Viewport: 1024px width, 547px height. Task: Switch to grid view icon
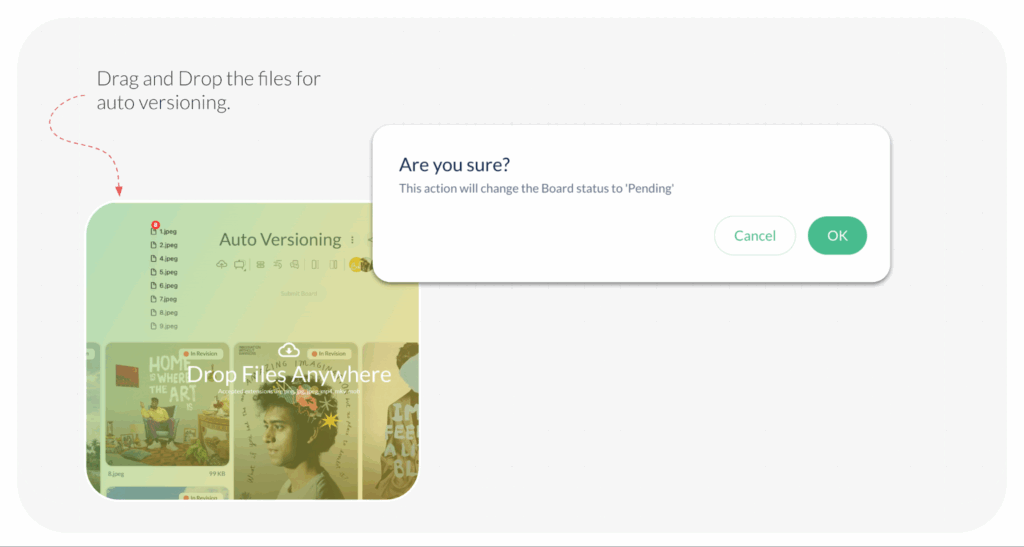tap(261, 265)
